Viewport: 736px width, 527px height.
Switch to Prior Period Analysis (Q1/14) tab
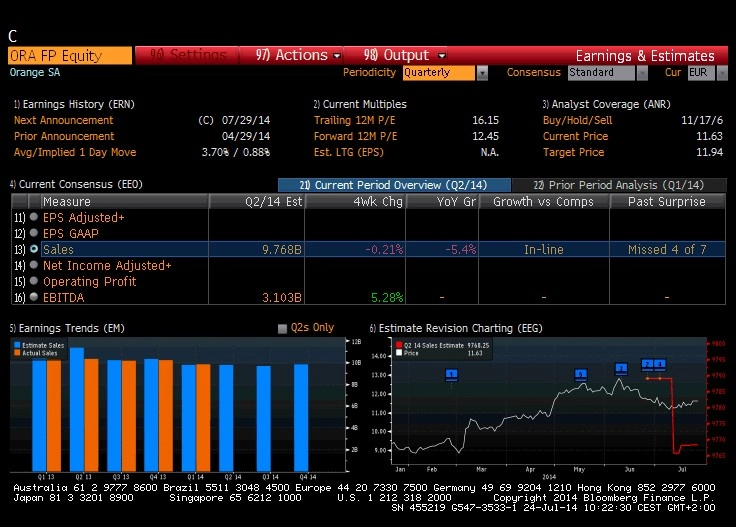click(x=619, y=185)
